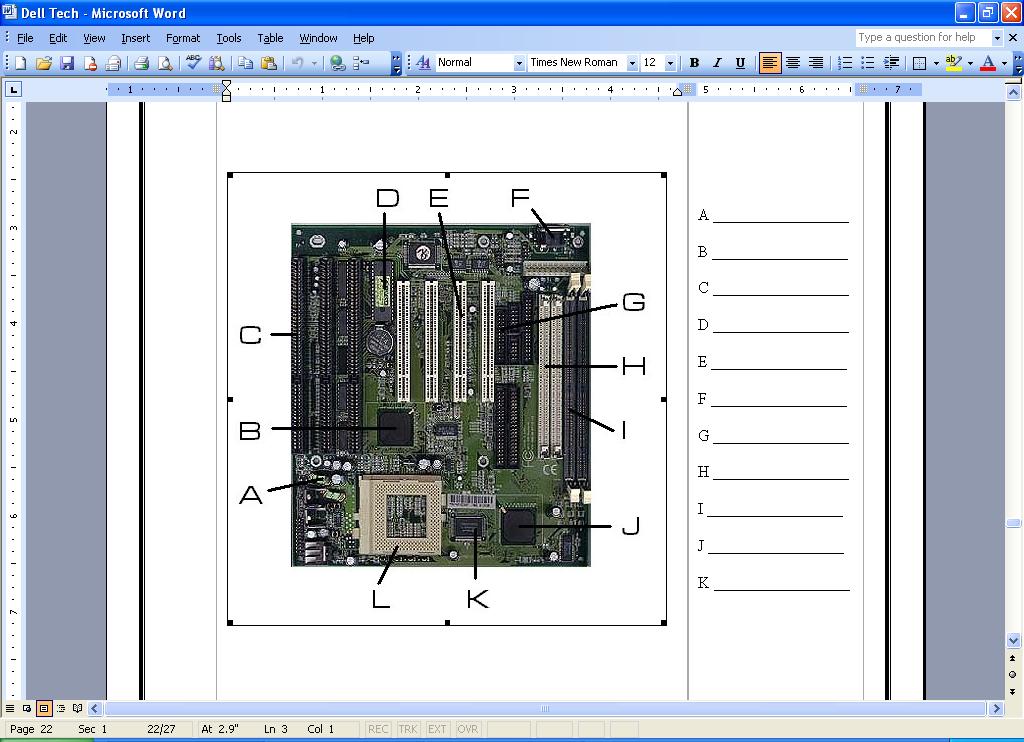Toggle bold formatting

click(x=694, y=63)
